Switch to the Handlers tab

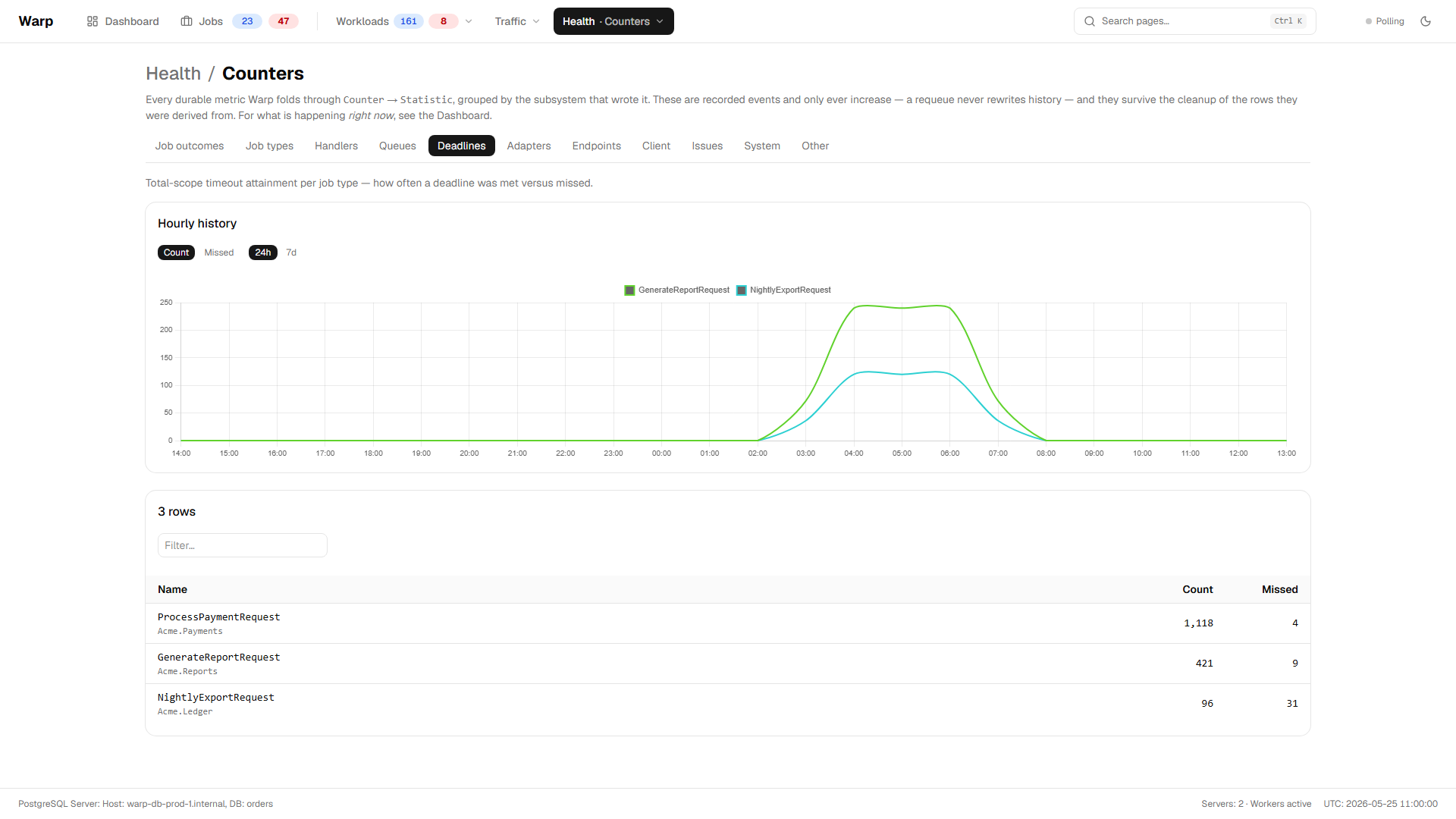[336, 146]
